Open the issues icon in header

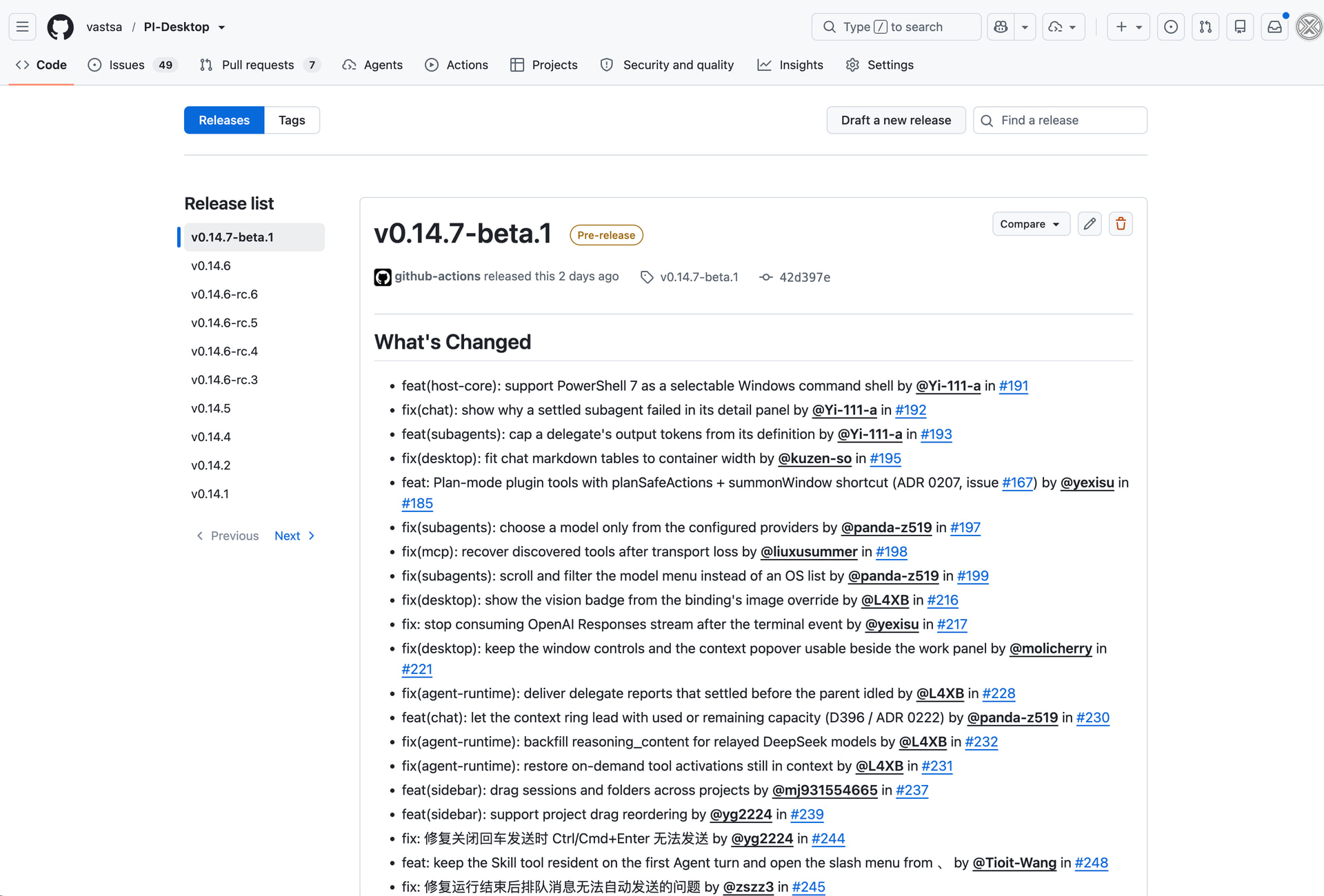pos(1170,27)
